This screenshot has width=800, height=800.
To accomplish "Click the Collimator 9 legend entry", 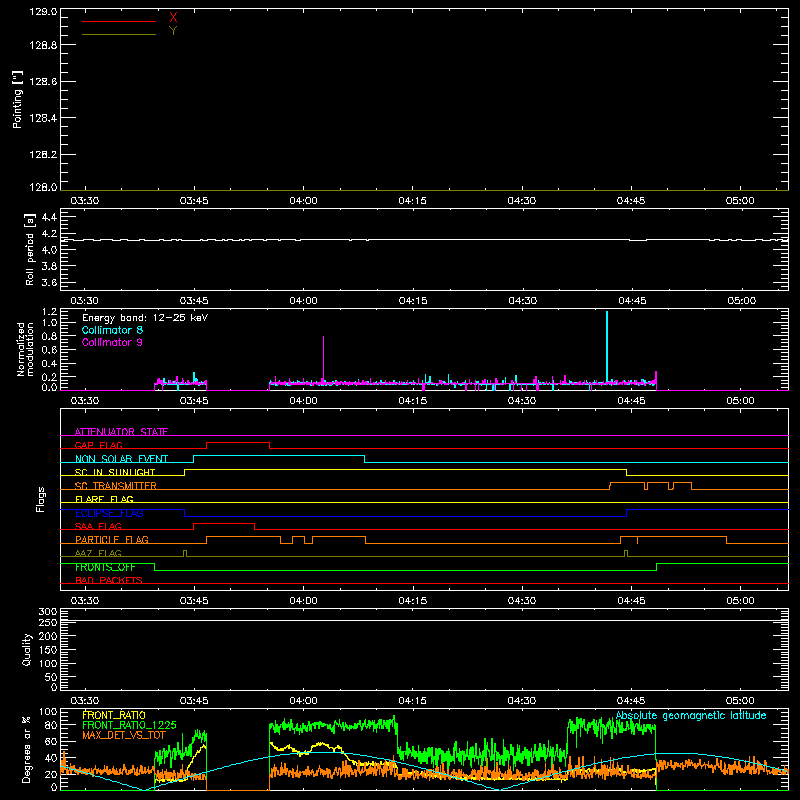I will (x=112, y=342).
